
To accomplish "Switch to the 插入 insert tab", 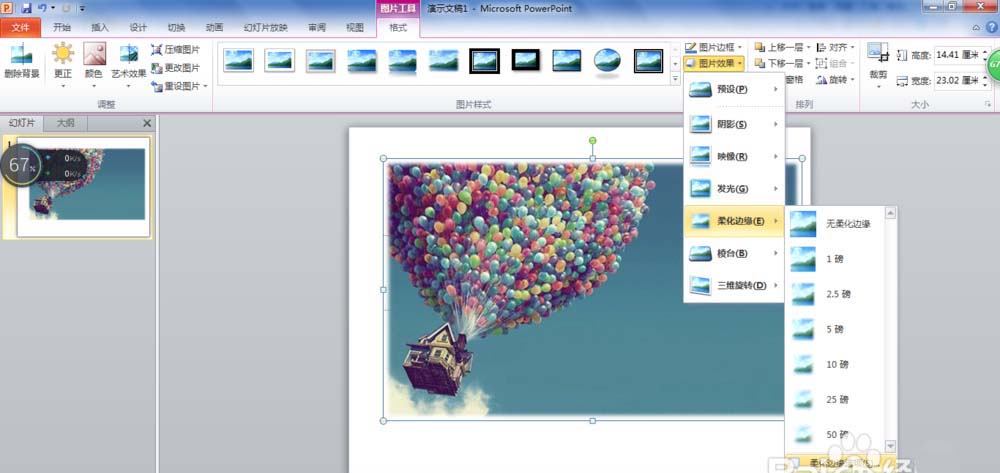I will (x=100, y=27).
